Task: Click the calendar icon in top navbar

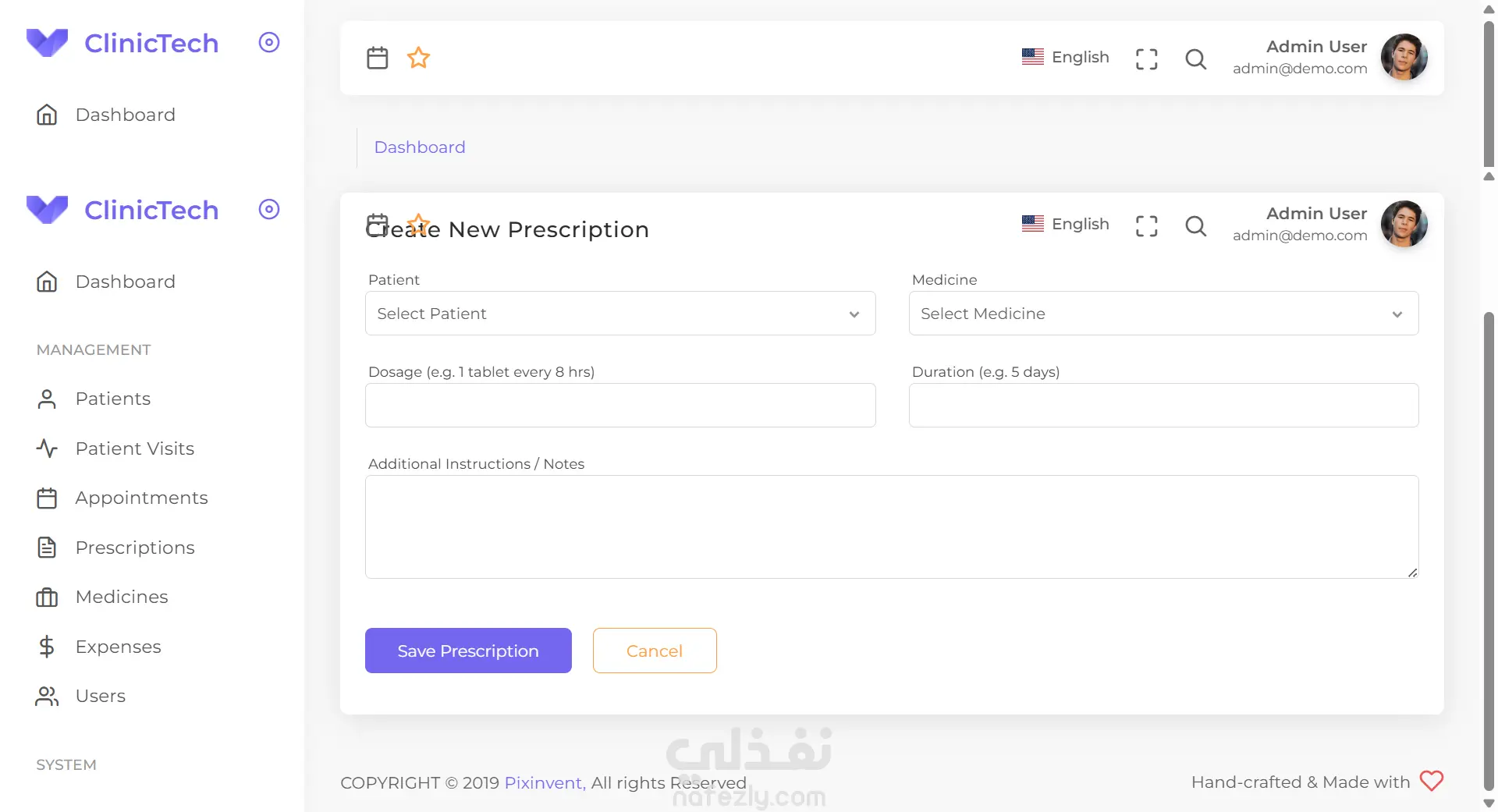Action: click(x=377, y=58)
